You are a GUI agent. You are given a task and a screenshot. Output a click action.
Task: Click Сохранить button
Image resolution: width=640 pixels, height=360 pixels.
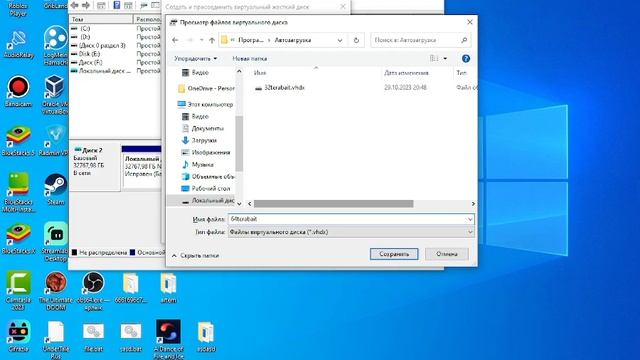click(x=394, y=254)
